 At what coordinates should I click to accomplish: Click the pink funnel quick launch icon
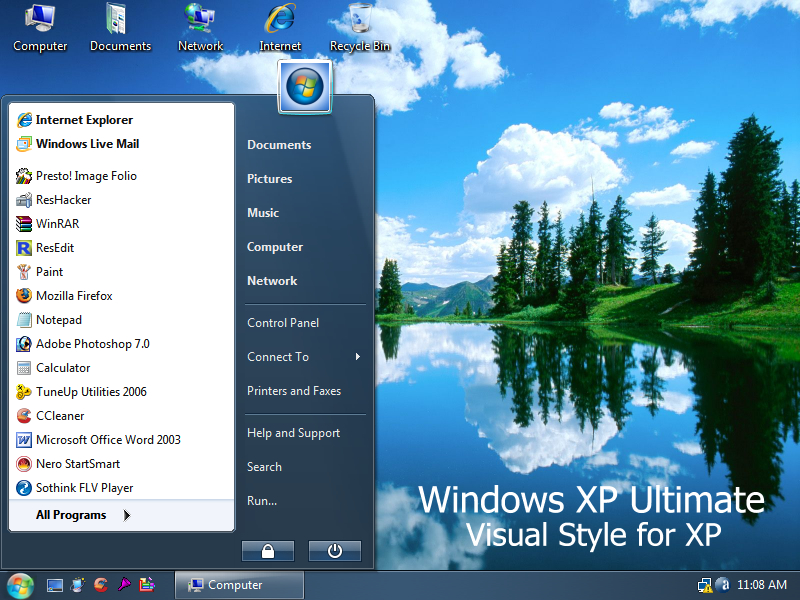(124, 585)
